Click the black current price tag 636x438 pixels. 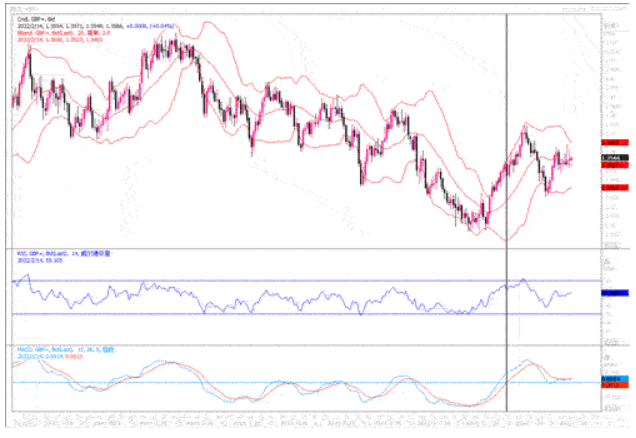pos(612,157)
